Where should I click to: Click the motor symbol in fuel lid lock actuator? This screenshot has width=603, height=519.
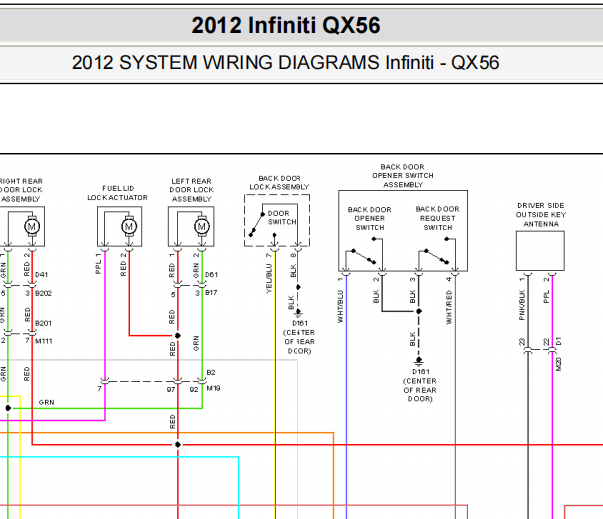[x=129, y=226]
